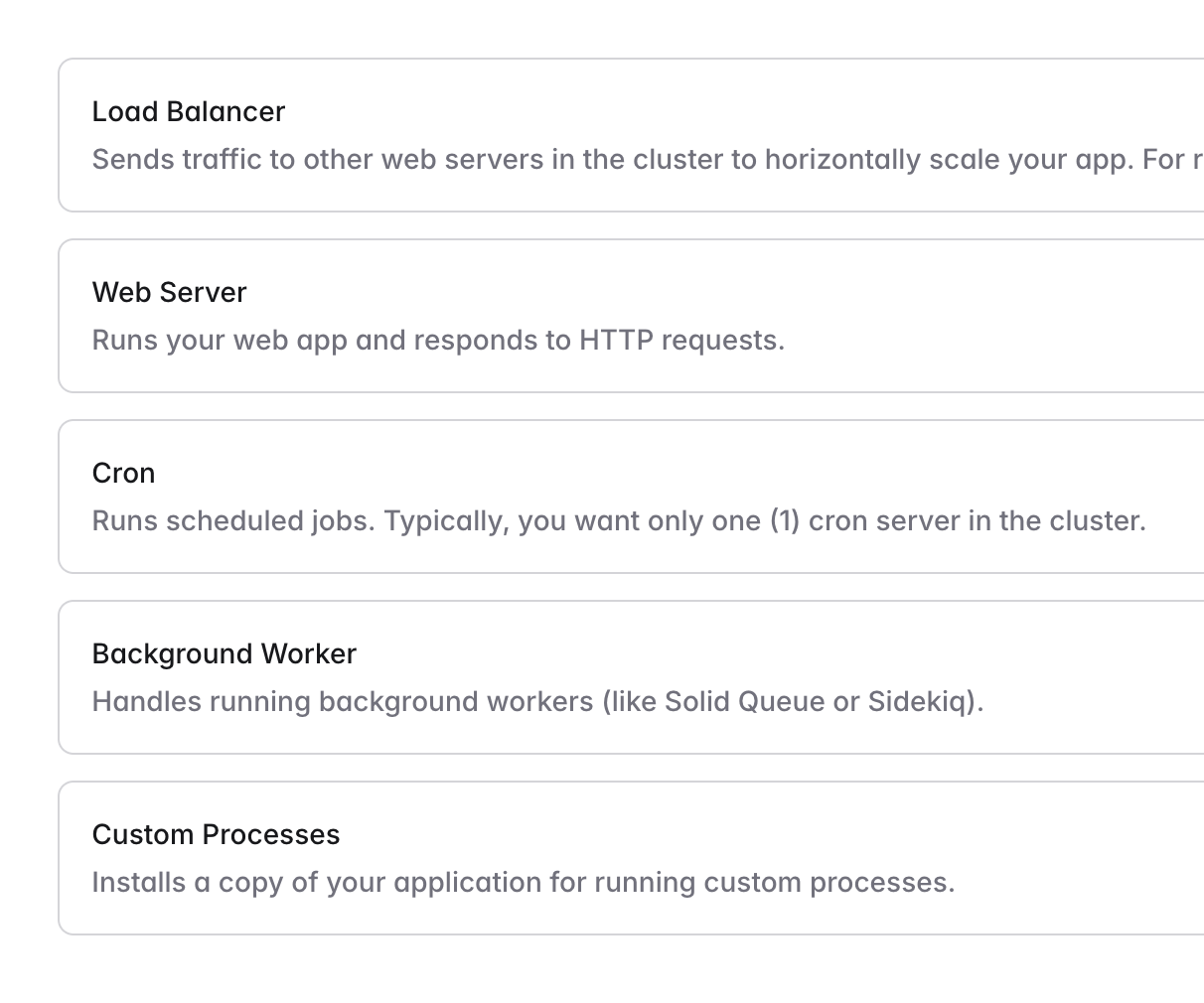
Task: Click "Solid Queue or Sidekiq" in worker description
Action: 815,702
